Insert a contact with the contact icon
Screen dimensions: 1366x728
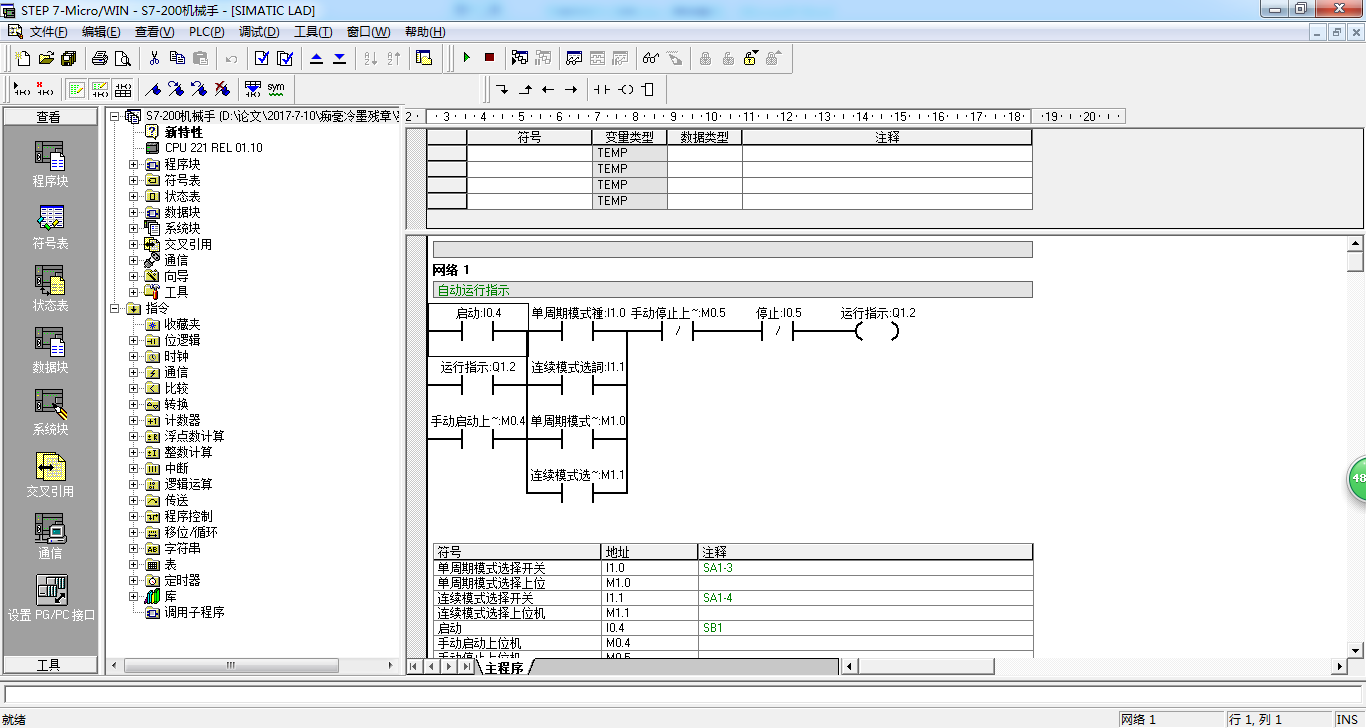coord(601,89)
